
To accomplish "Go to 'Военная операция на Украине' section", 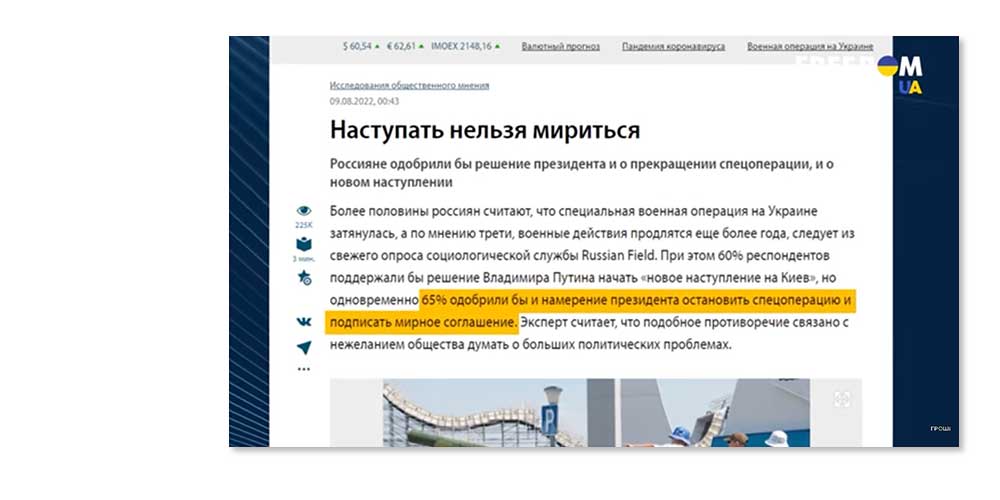I will tap(810, 46).
